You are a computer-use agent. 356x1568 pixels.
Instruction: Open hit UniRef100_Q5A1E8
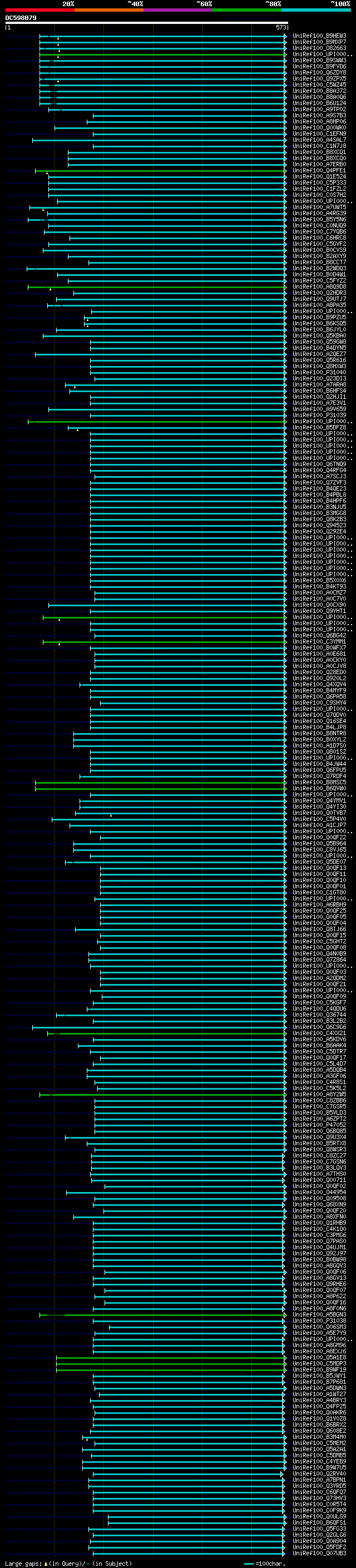point(319,1357)
